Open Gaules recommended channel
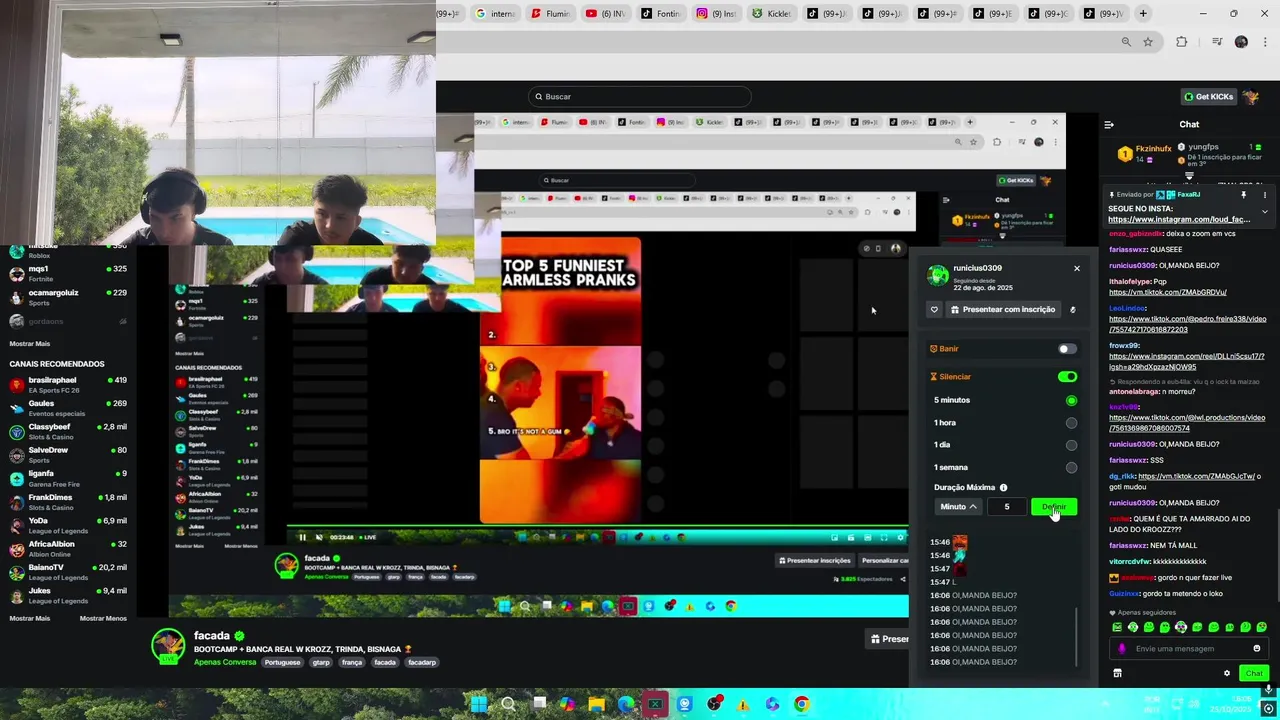This screenshot has height=720, width=1280. tap(68, 408)
